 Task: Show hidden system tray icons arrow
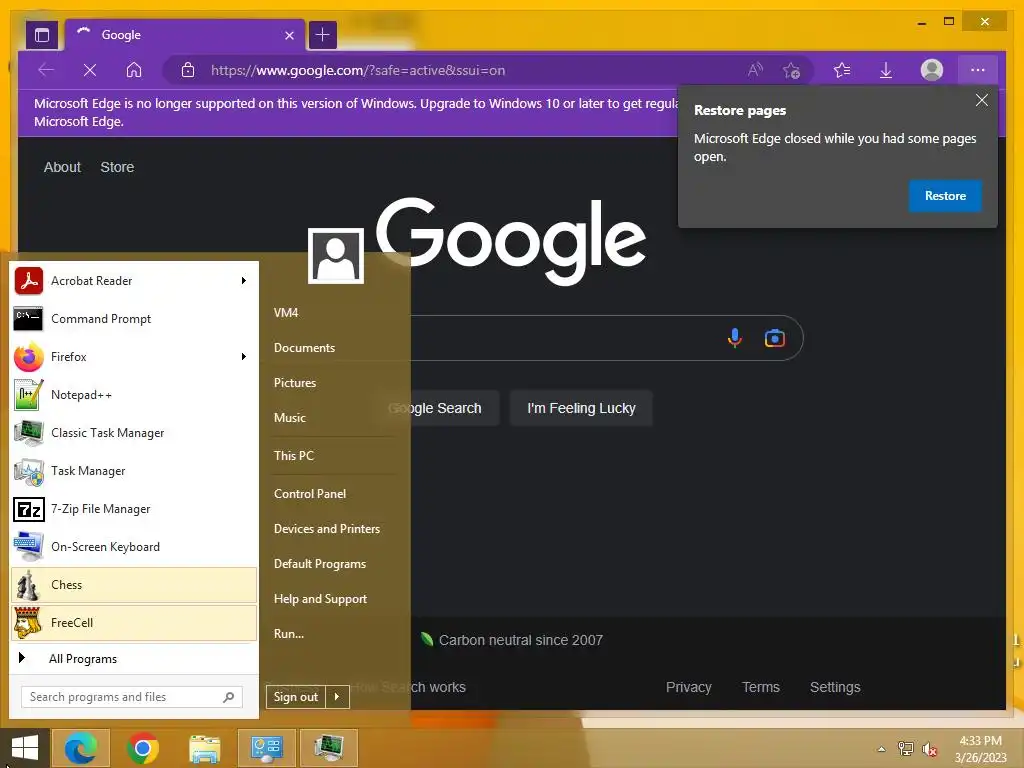tap(882, 749)
